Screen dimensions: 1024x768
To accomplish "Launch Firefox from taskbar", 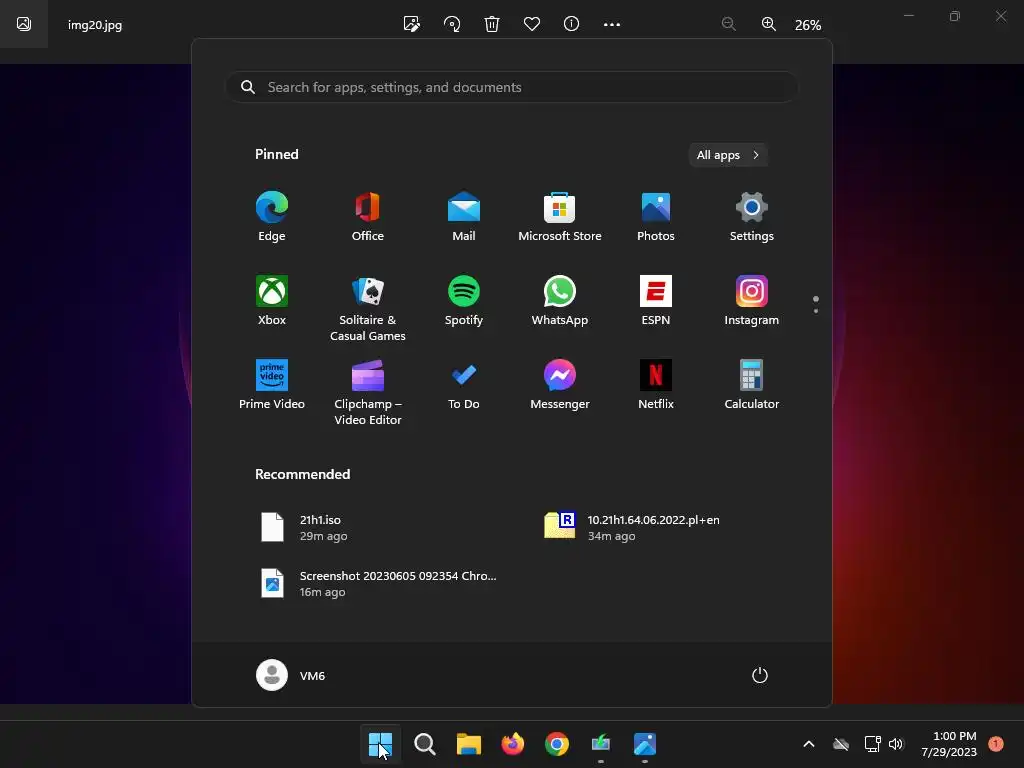I will click(513, 744).
